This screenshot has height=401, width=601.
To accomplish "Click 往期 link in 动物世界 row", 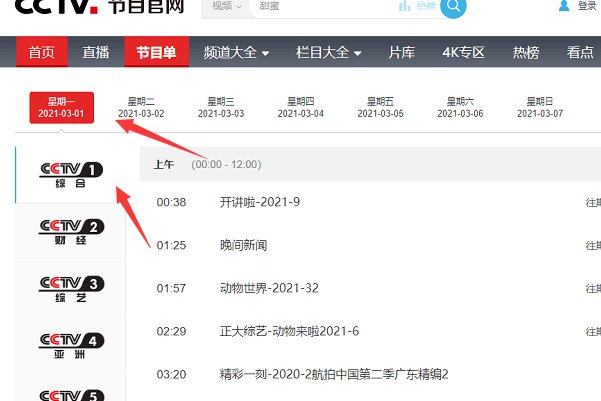I will [593, 288].
